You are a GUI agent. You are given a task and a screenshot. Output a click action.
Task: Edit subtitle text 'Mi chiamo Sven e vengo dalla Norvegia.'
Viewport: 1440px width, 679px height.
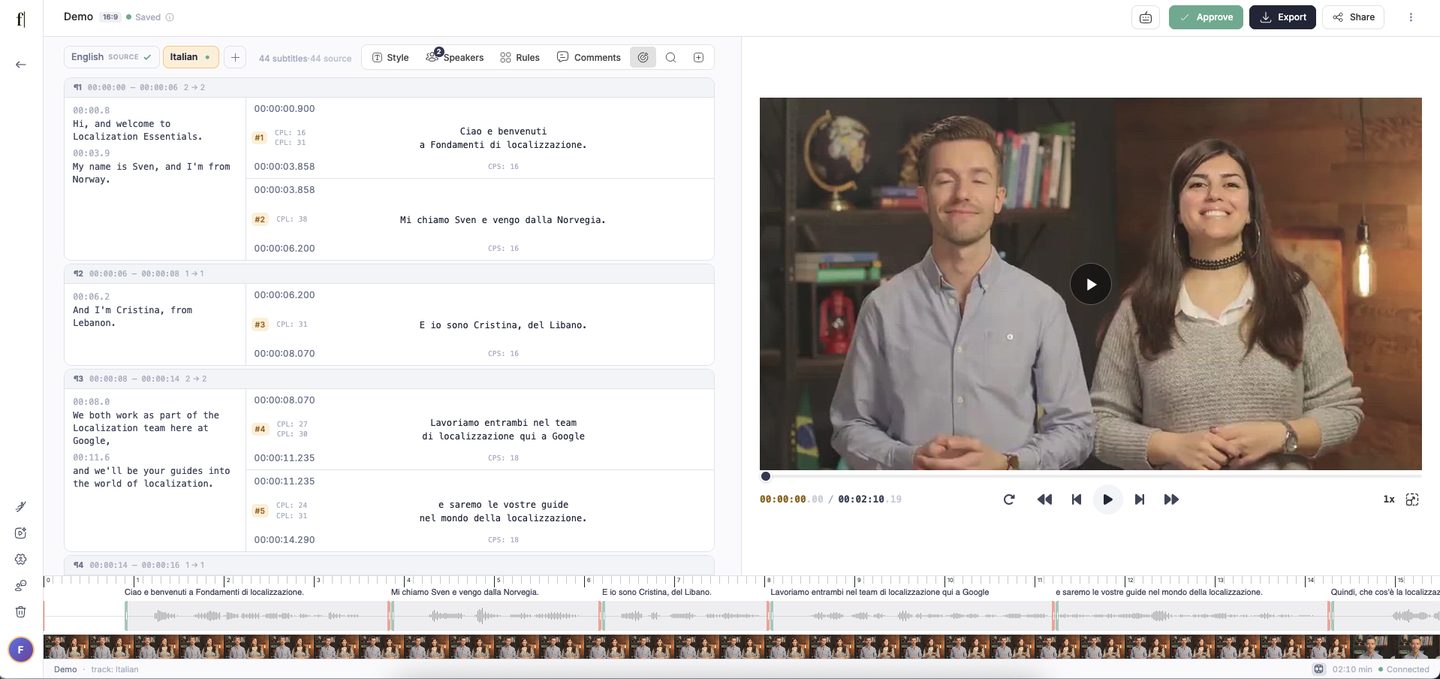pyautogui.click(x=503, y=220)
